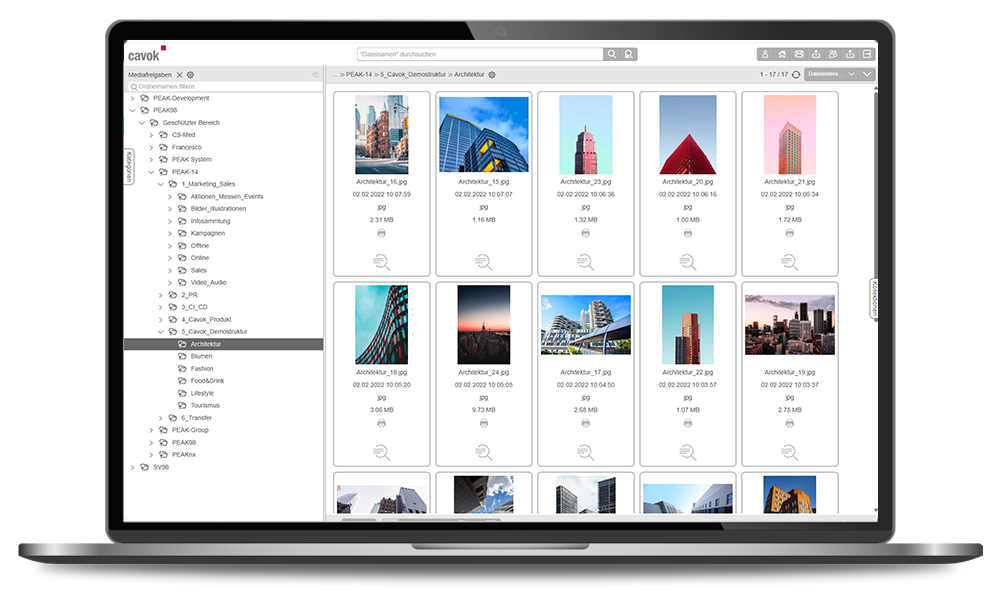Select the Fashion folder

pyautogui.click(x=202, y=368)
